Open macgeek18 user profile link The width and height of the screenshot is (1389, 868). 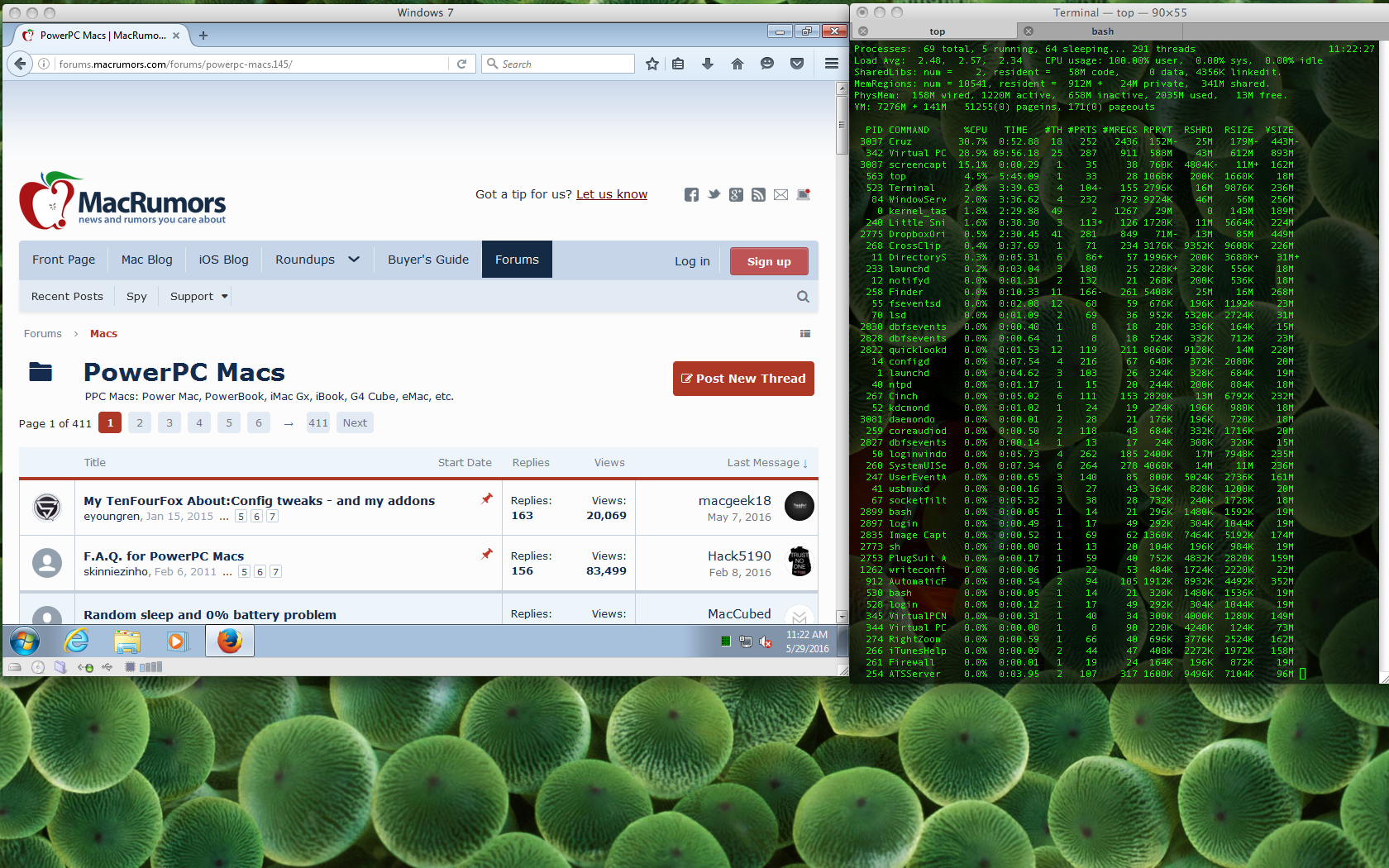point(735,501)
